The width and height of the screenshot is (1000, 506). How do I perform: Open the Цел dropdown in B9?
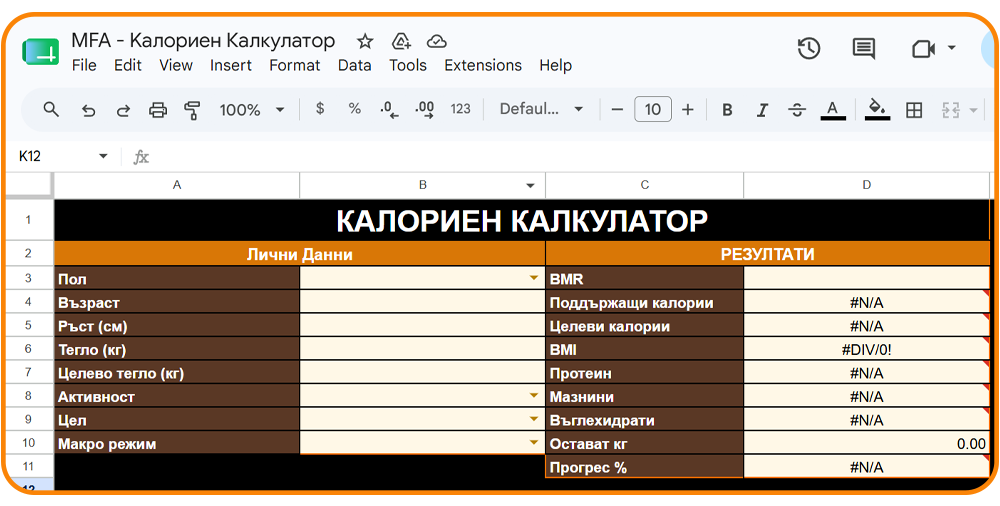pyautogui.click(x=534, y=420)
